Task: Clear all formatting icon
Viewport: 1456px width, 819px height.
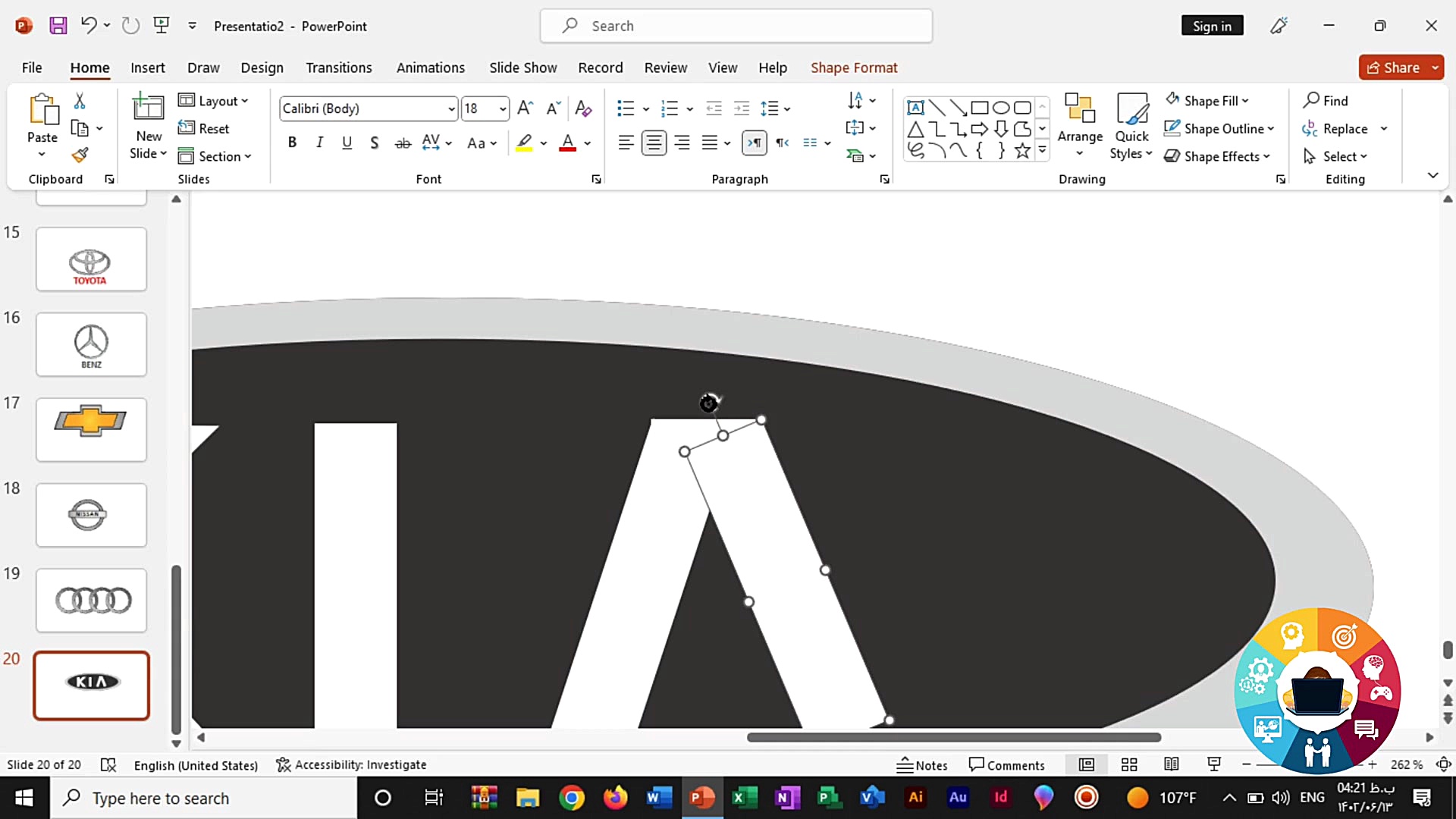Action: 583,108
